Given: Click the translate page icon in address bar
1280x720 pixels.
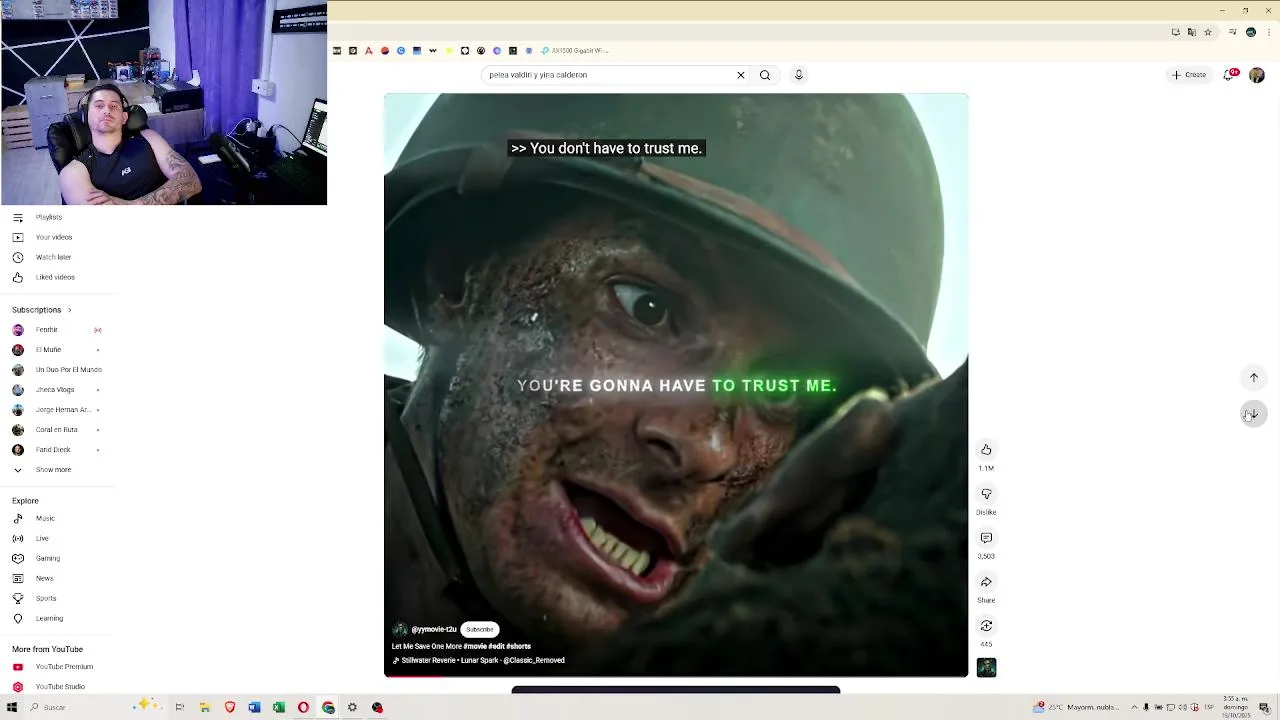Looking at the screenshot, I should click(x=1192, y=32).
